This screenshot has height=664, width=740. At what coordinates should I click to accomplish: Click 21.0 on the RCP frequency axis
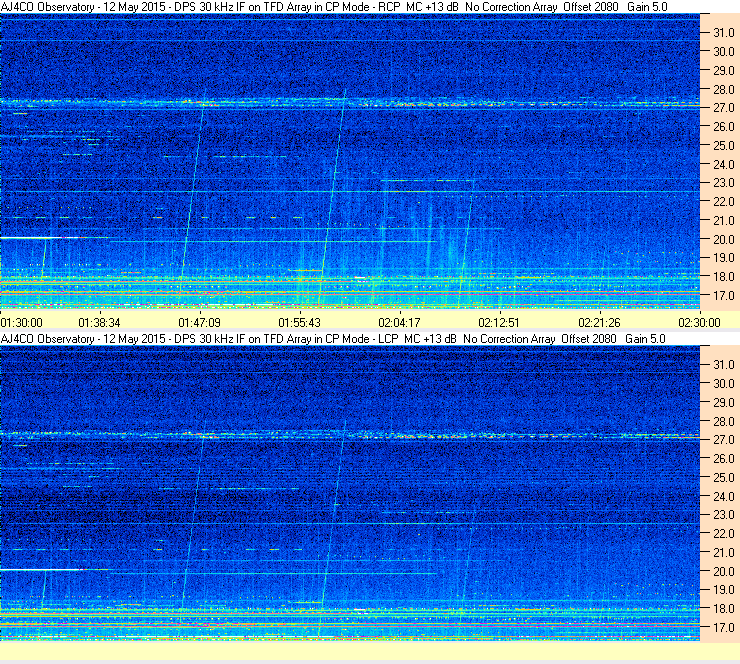723,221
